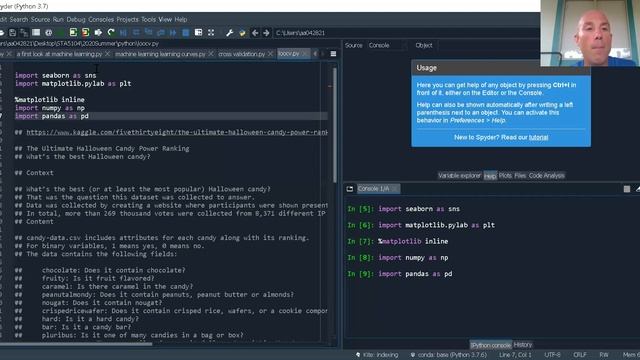Maximize the current pane icon

coord(198,33)
